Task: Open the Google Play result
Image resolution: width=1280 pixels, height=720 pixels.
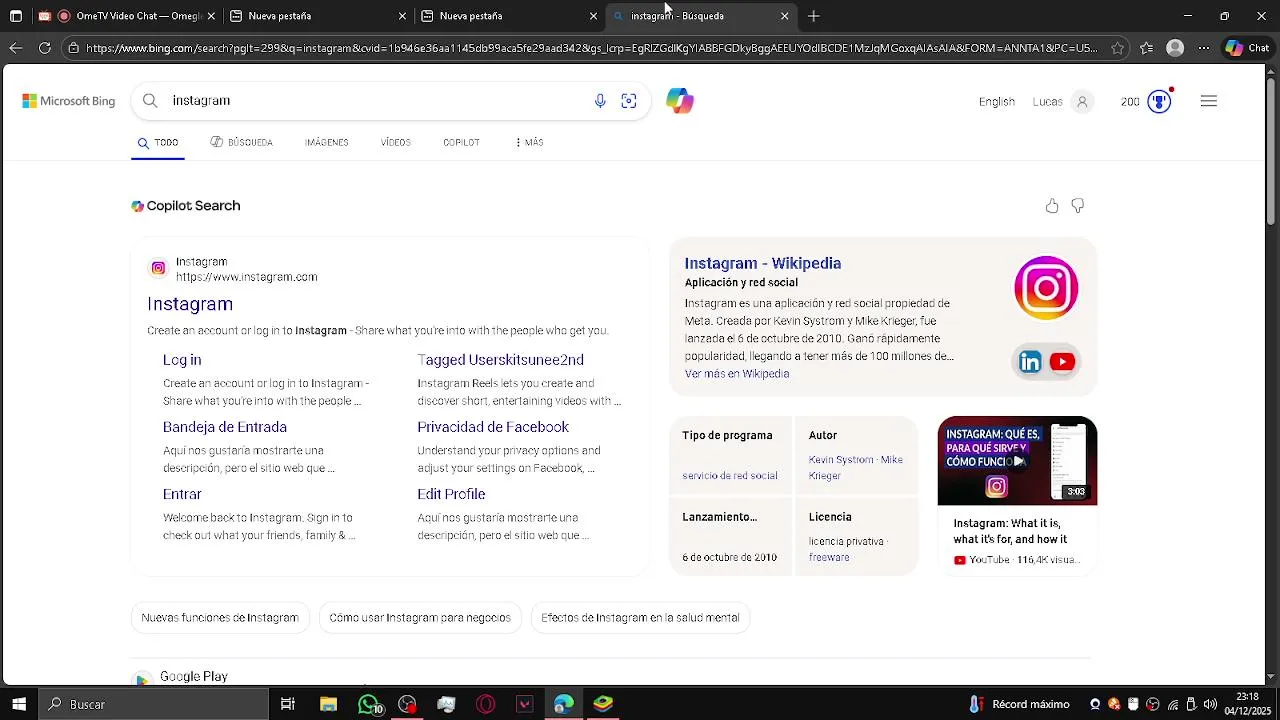Action: 194,677
